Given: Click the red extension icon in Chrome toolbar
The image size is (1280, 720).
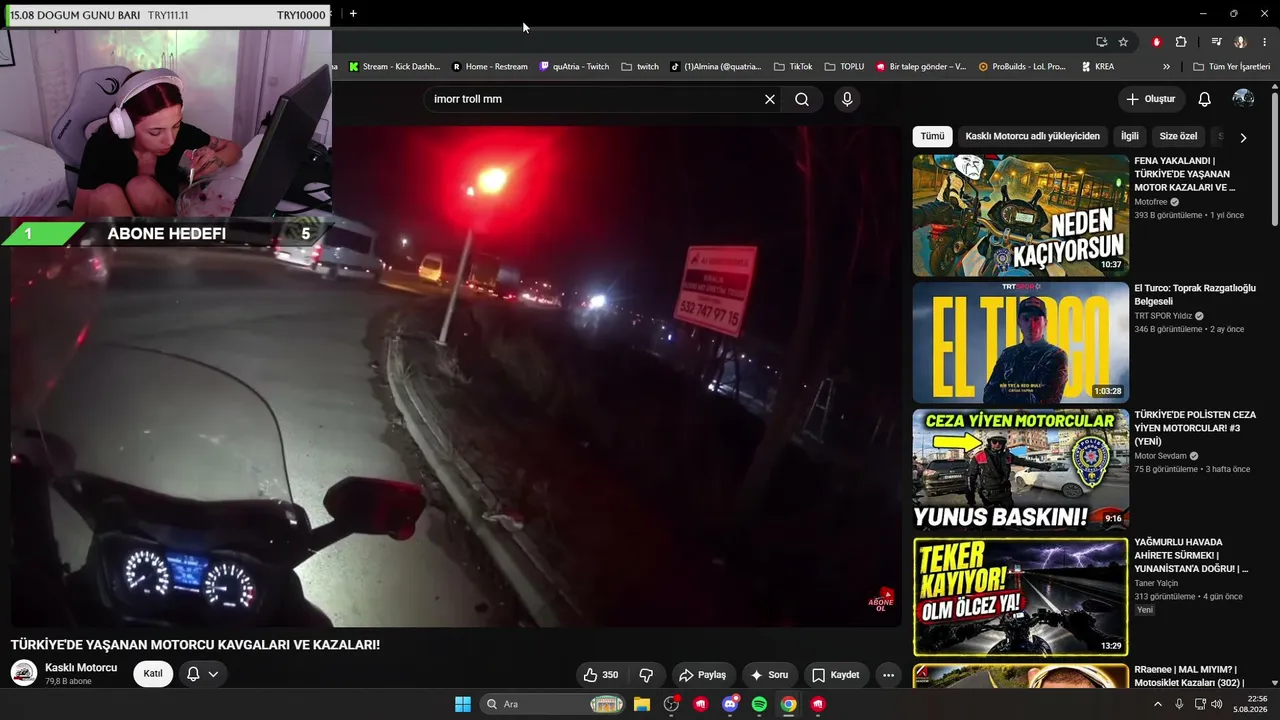Looking at the screenshot, I should (1157, 42).
